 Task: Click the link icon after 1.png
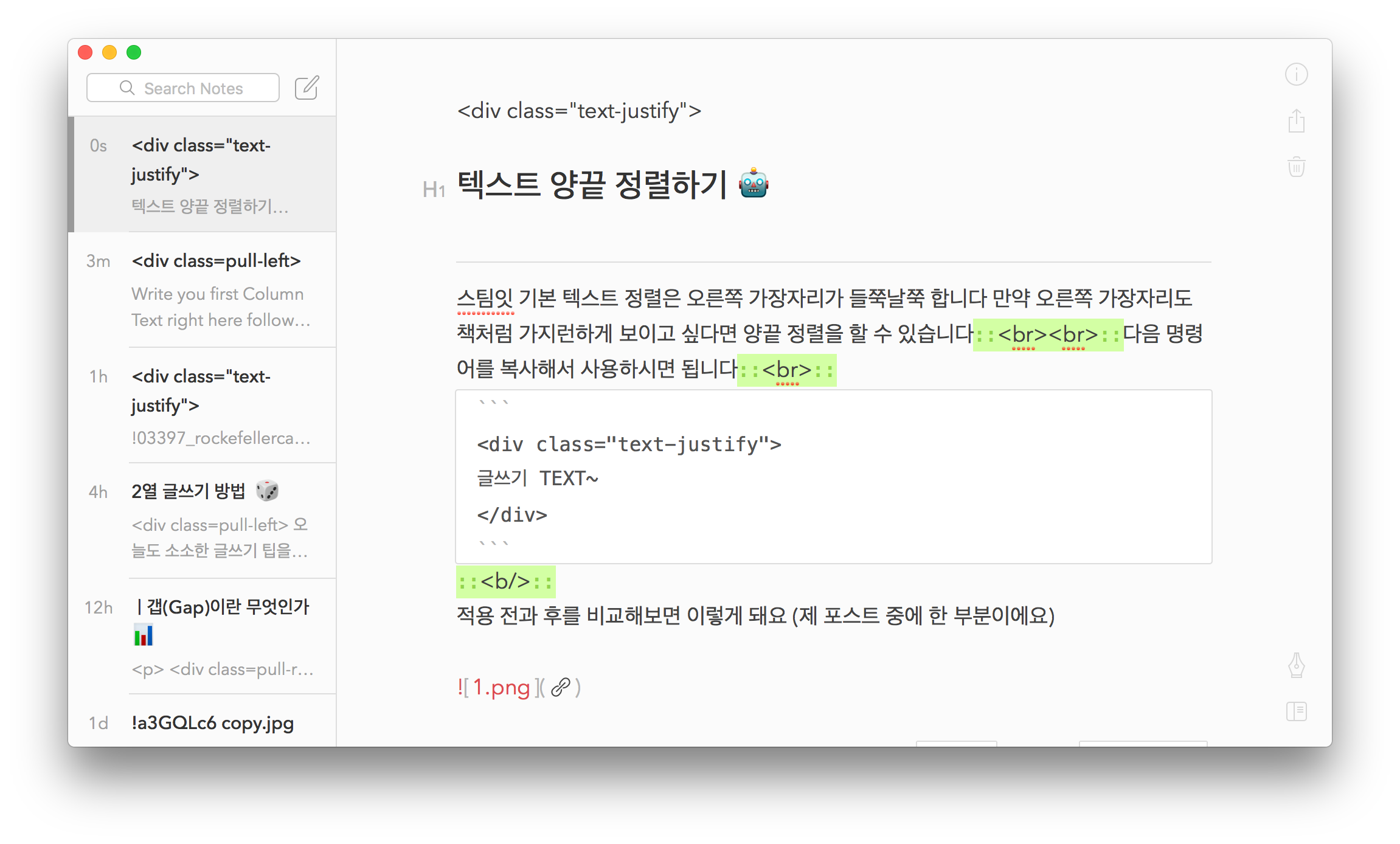pyautogui.click(x=560, y=687)
